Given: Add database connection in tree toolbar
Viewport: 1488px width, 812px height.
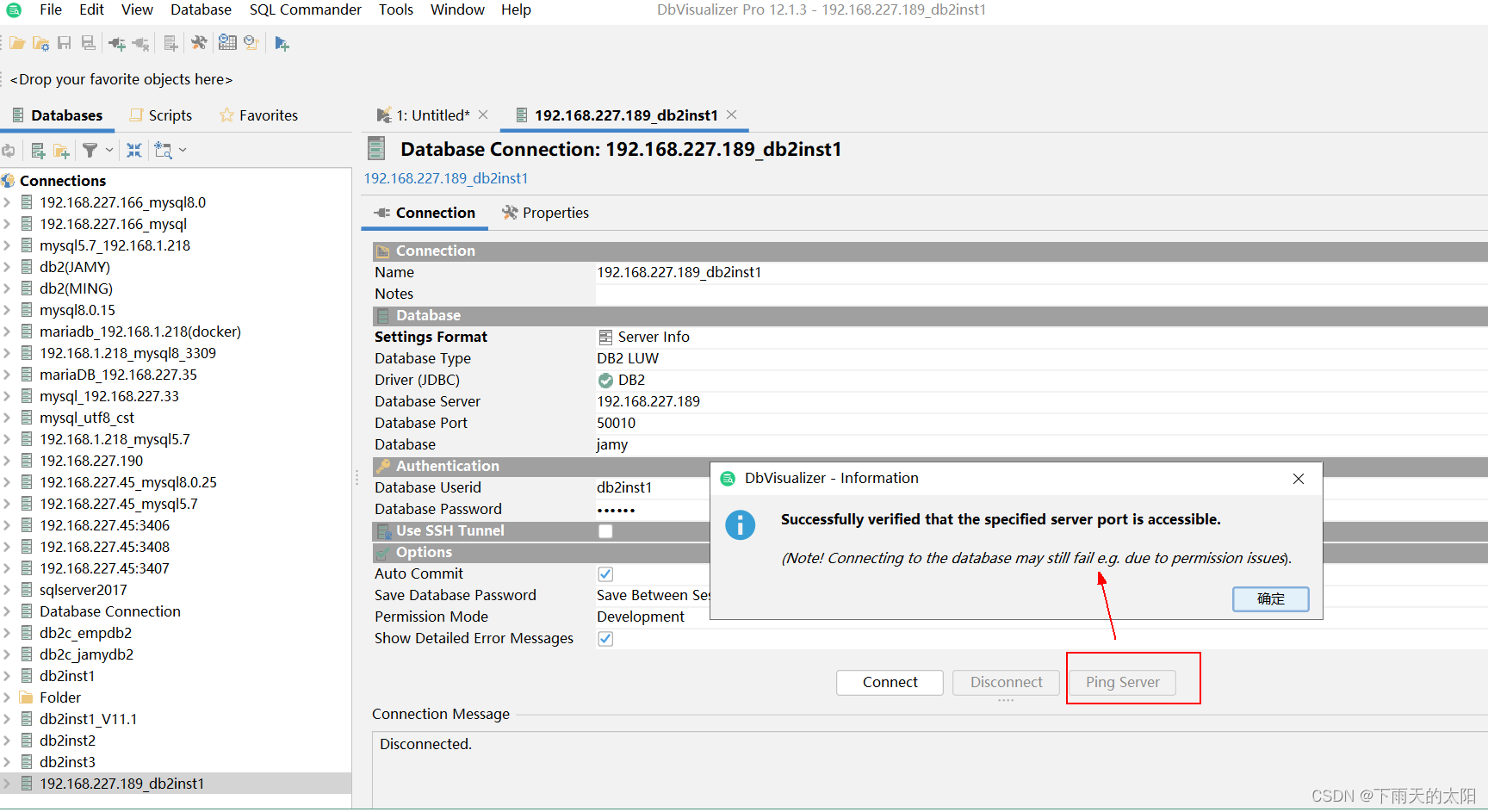Looking at the screenshot, I should pyautogui.click(x=38, y=151).
